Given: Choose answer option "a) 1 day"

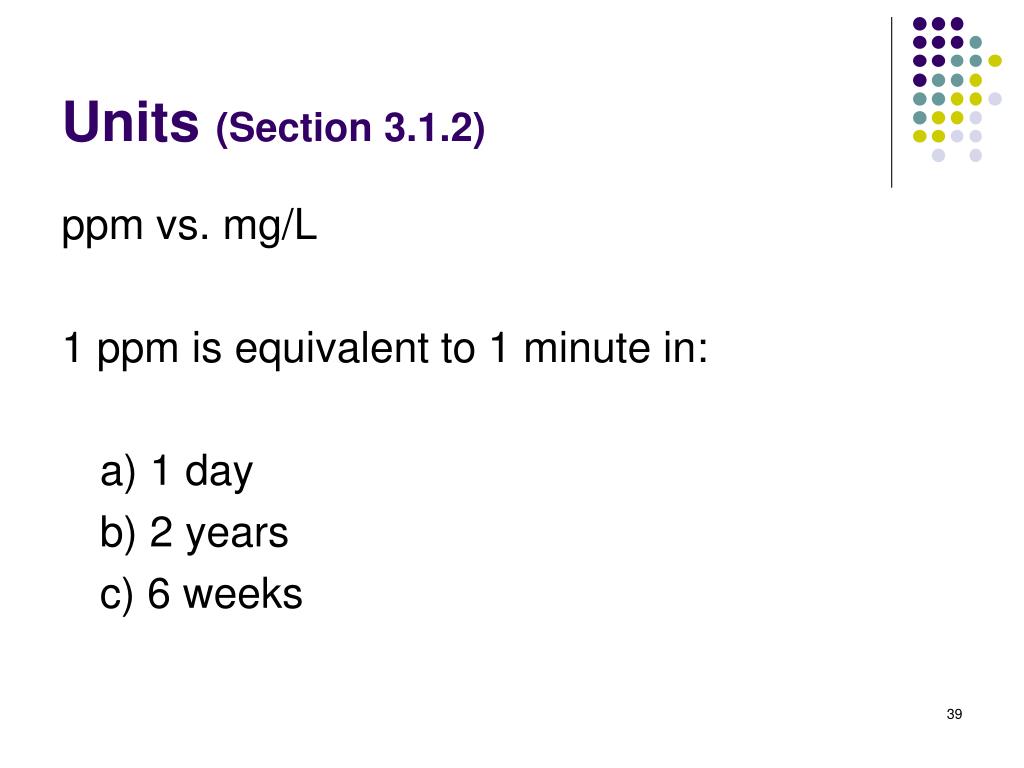Looking at the screenshot, I should (x=177, y=471).
